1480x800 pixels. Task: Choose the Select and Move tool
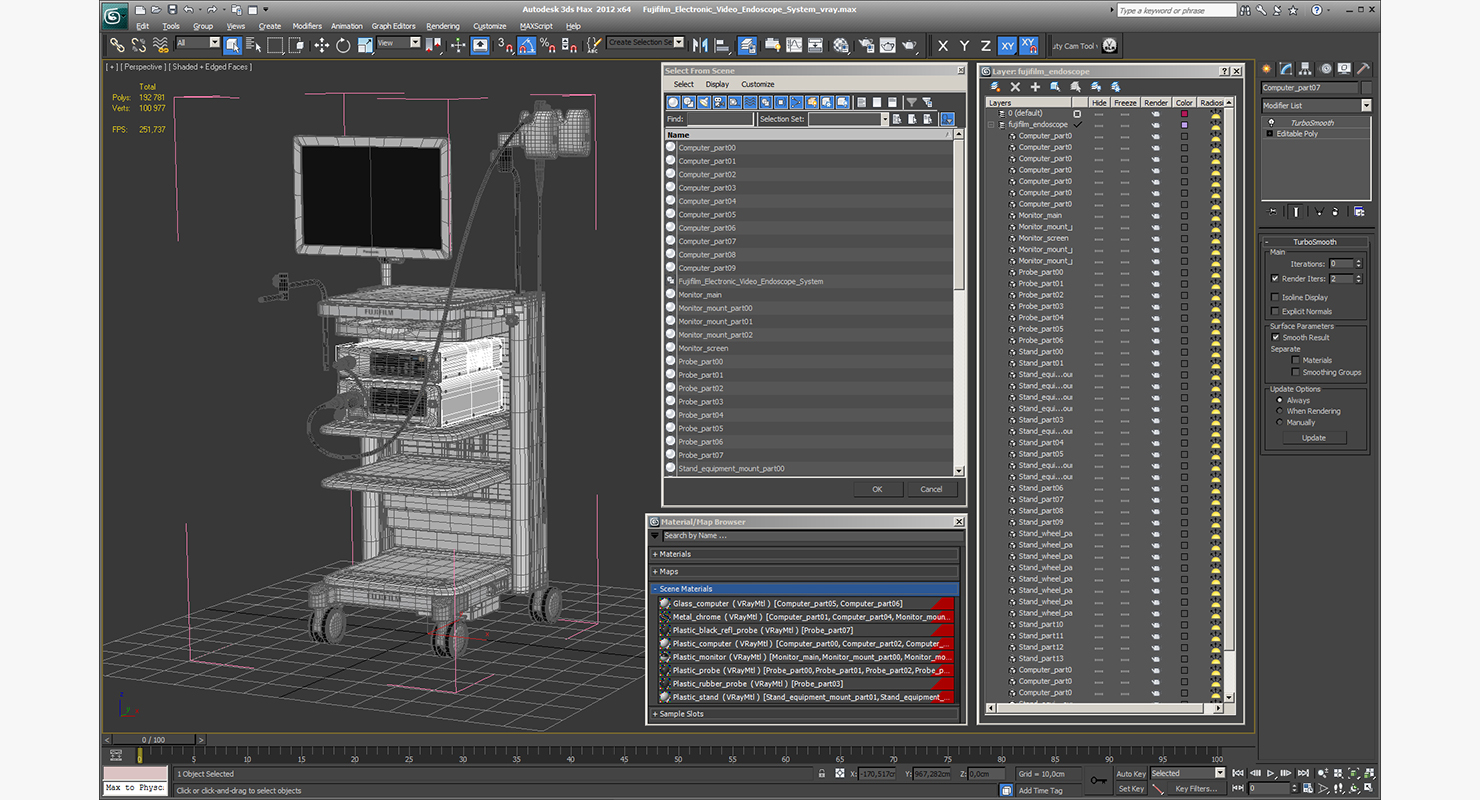point(321,45)
